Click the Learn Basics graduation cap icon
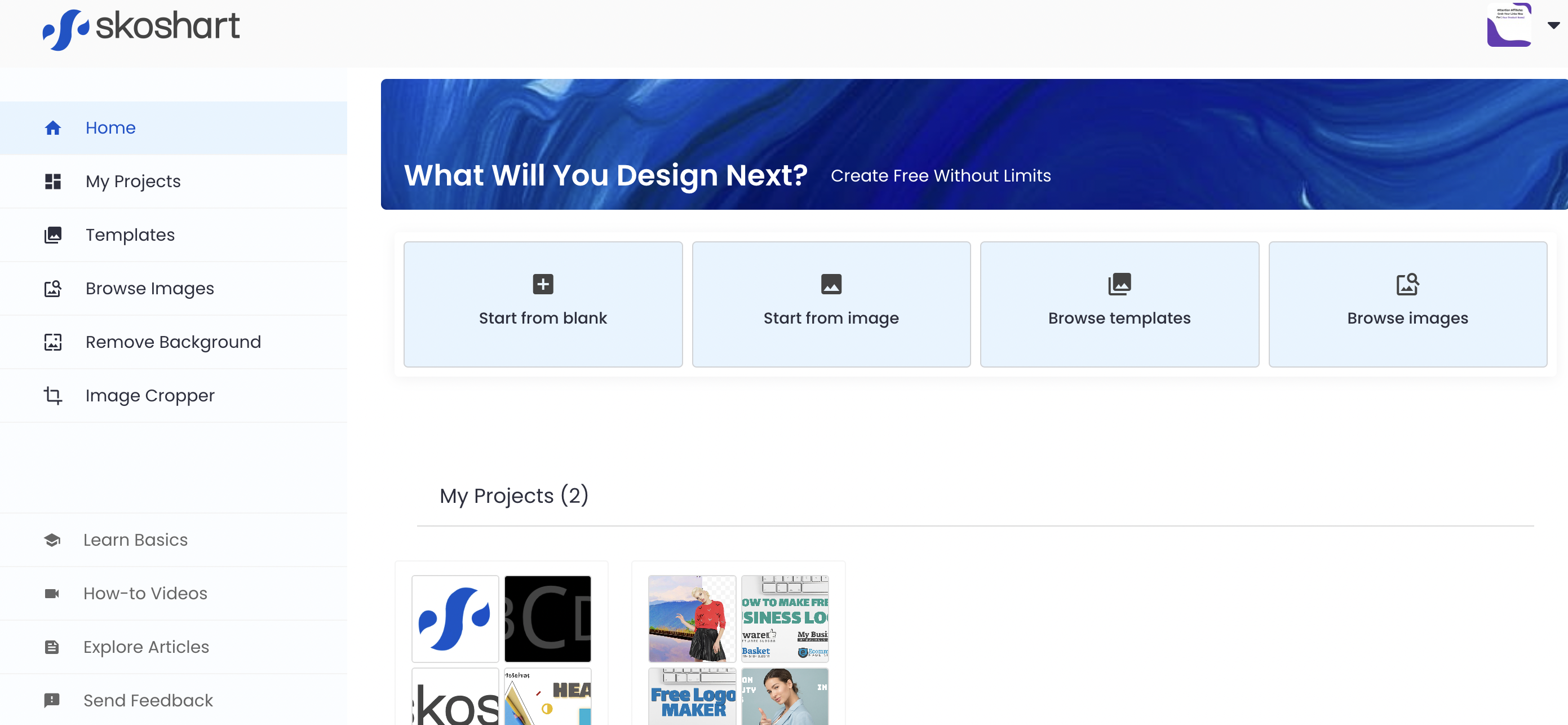This screenshot has width=1568, height=725. (x=52, y=540)
